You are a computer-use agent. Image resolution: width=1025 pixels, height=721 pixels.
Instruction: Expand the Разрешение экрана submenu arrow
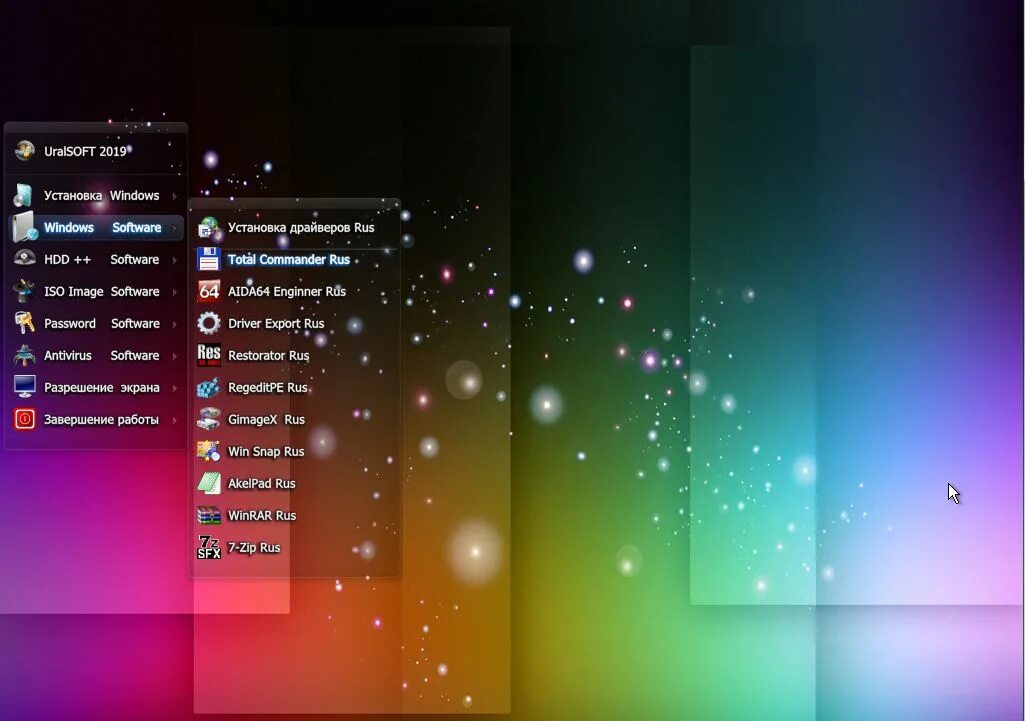point(175,388)
